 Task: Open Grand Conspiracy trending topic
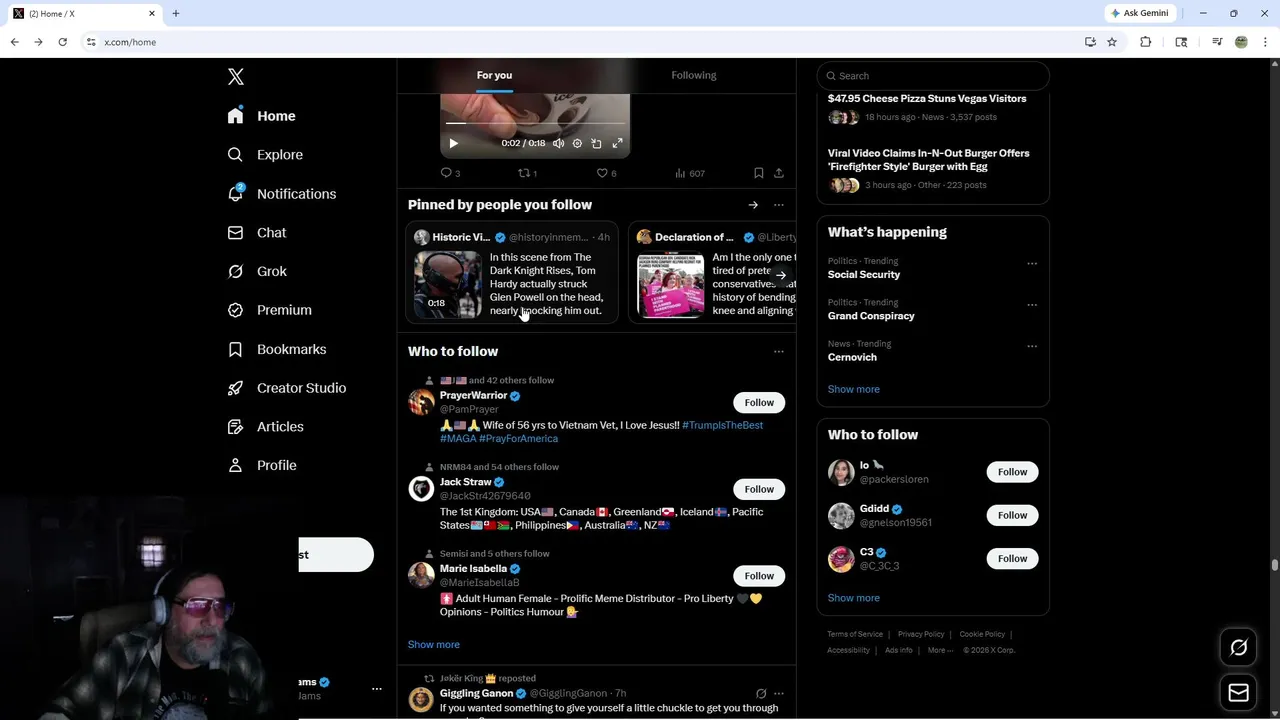click(871, 316)
